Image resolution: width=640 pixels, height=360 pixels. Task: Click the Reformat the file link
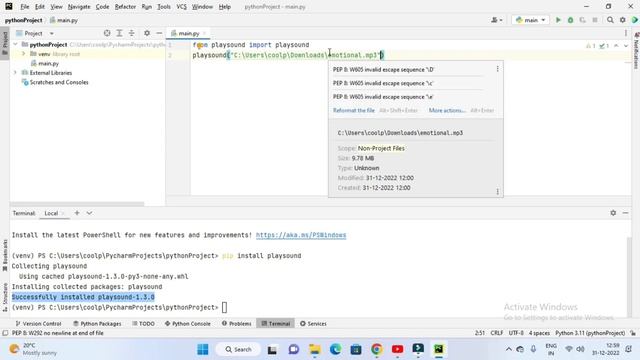[353, 110]
